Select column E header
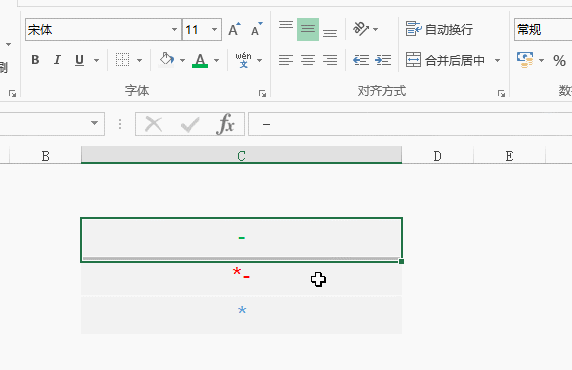Viewport: 572px width, 370px height. click(x=509, y=156)
